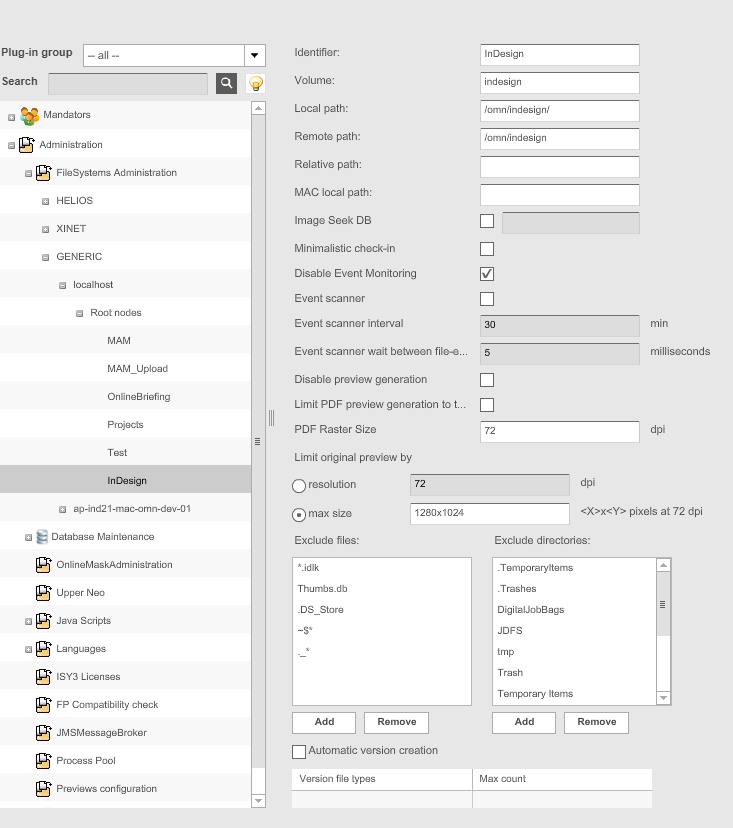
Task: Click the tree scrollbar down arrow
Action: (258, 801)
